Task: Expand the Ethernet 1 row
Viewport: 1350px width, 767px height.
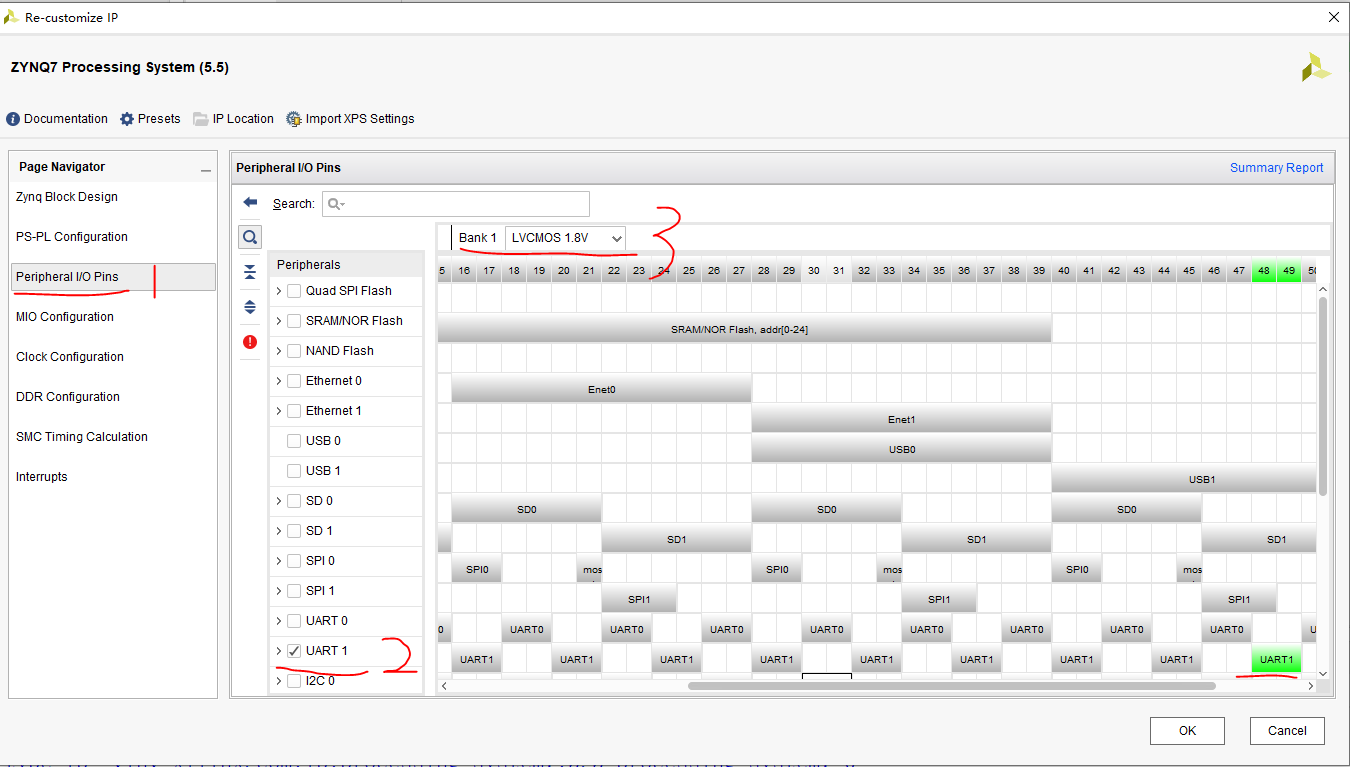Action: click(279, 411)
